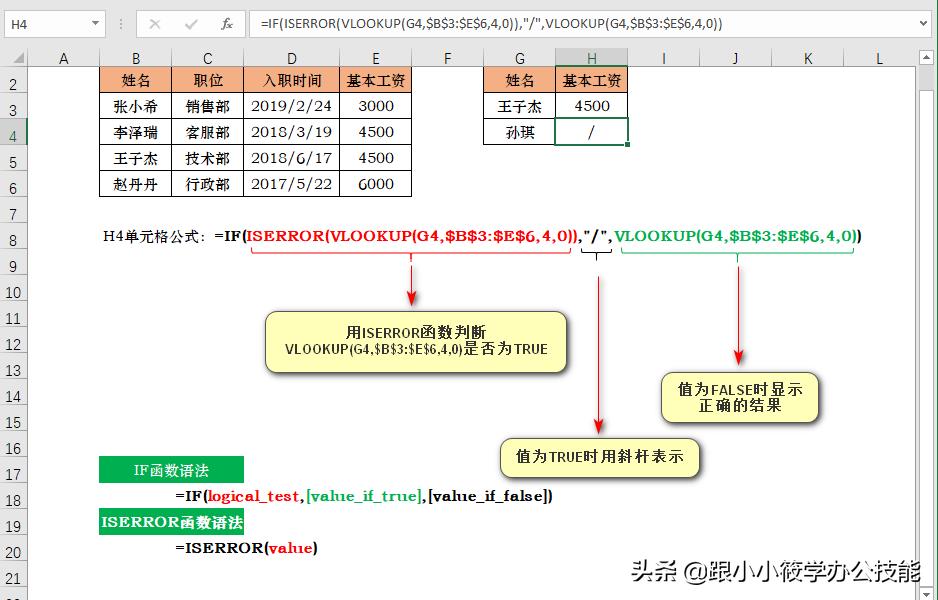Screen dimensions: 938x600
Task: Select the 基本工资 header cell of lookup table
Action: (x=592, y=79)
